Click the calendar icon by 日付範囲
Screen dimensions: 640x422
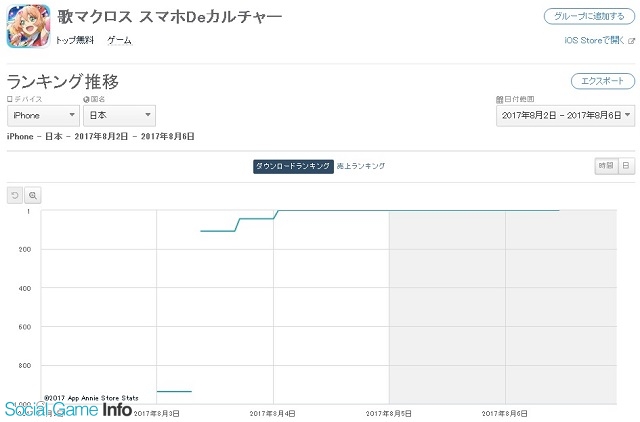click(499, 99)
